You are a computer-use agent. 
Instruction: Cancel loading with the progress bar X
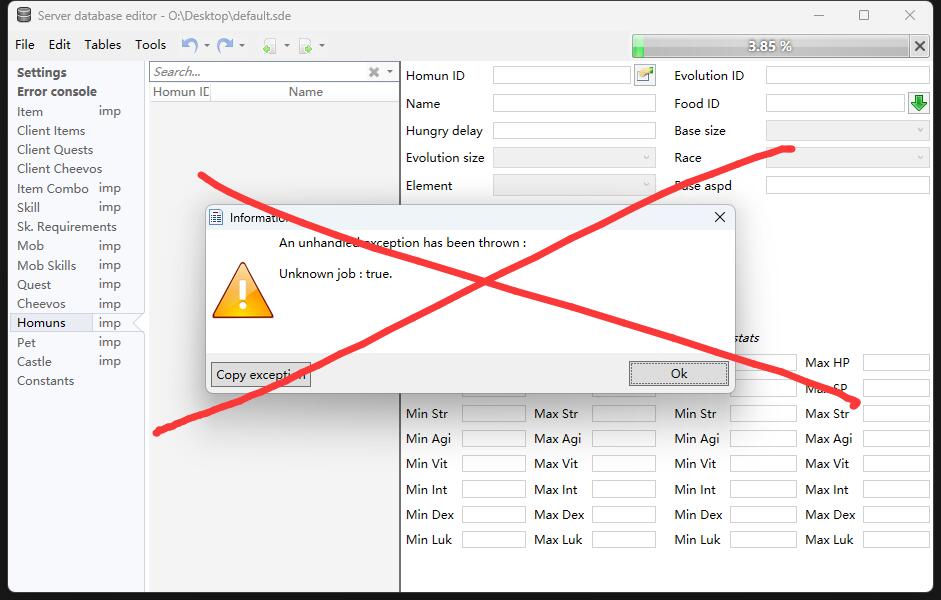pos(920,46)
